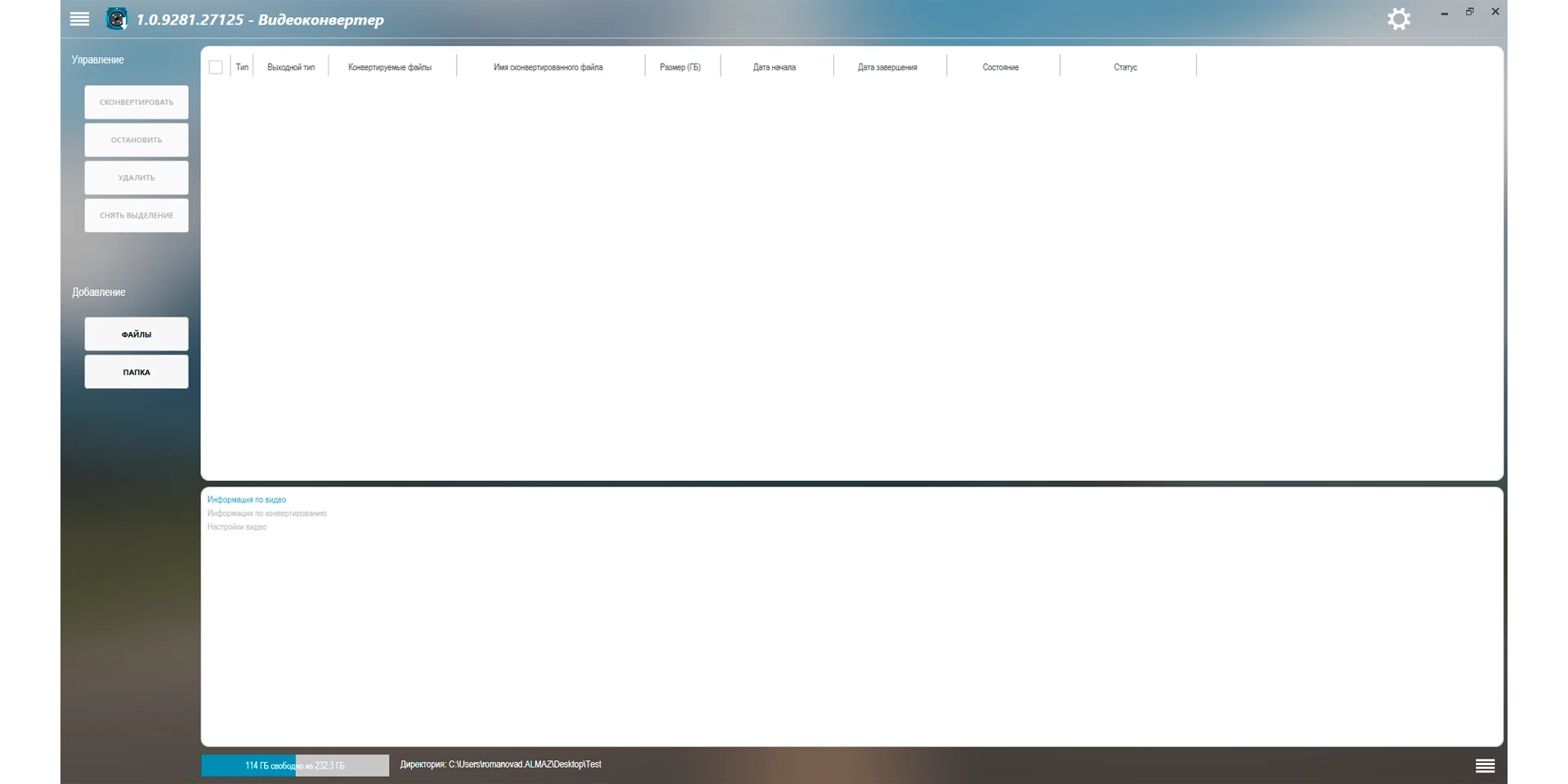This screenshot has height=784, width=1568.
Task: Click the Videoconverter app logo icon
Action: pyautogui.click(x=117, y=19)
